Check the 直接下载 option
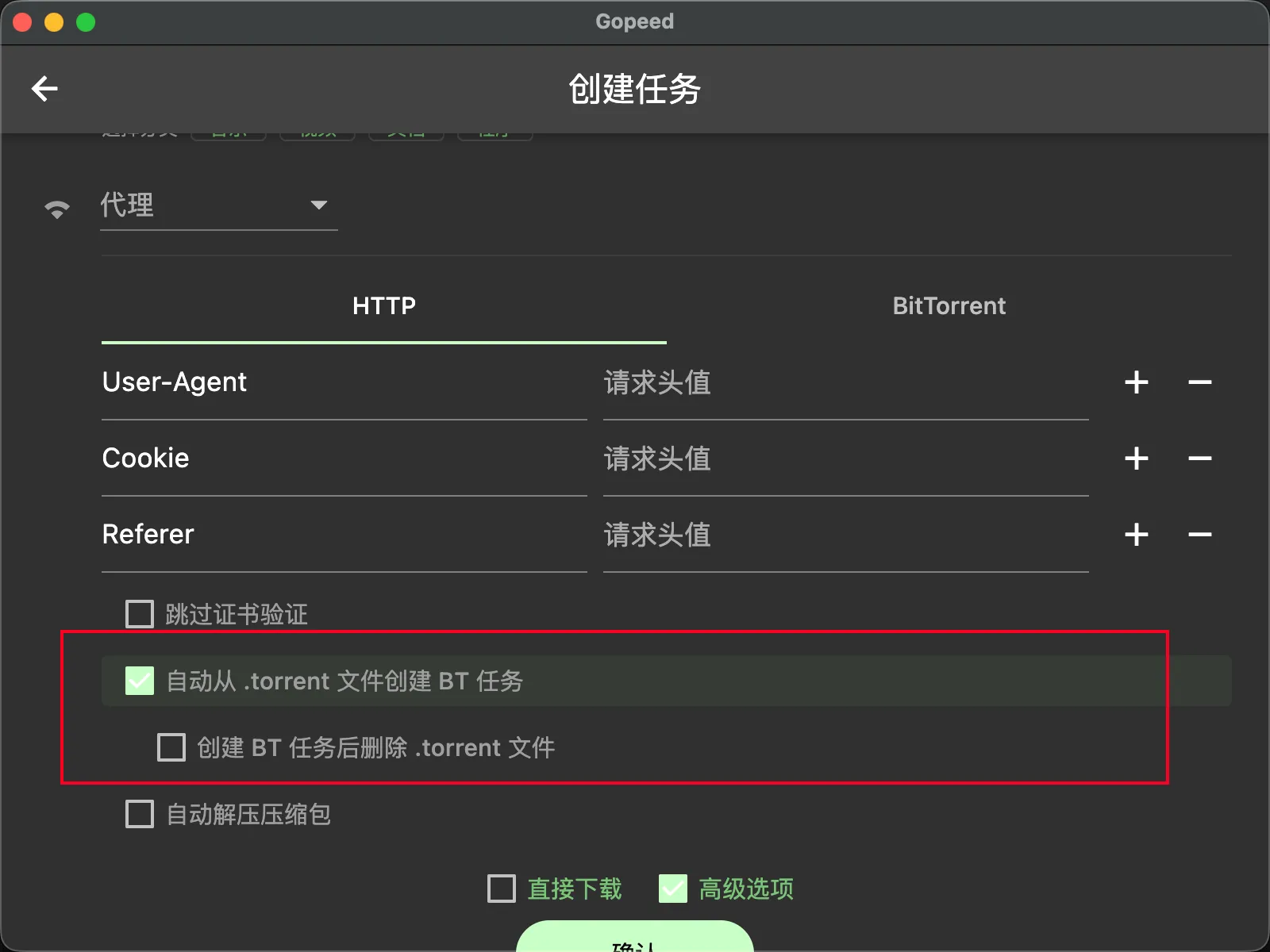Screen dimensions: 1270x952 (502, 889)
